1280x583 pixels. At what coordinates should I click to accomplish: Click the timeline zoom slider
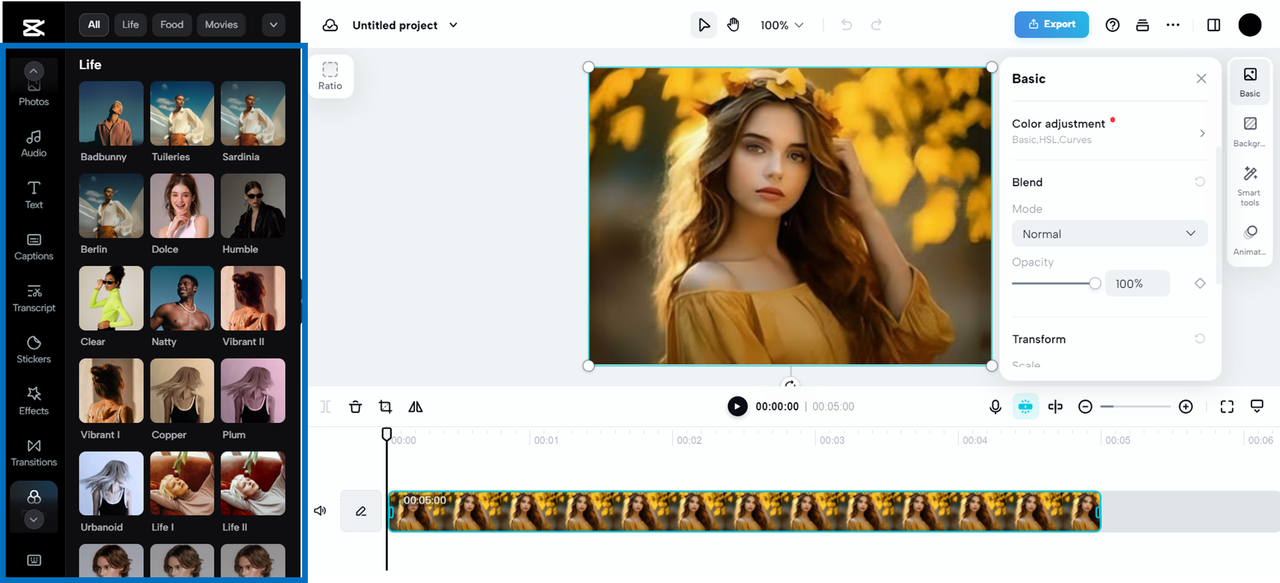click(x=1136, y=406)
